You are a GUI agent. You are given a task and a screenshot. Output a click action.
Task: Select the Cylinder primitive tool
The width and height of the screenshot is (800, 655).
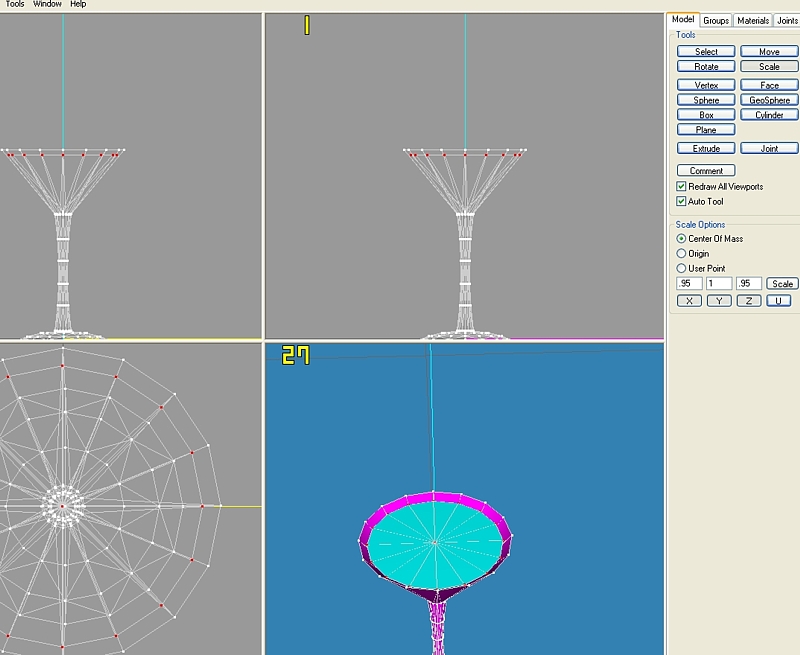pos(769,116)
